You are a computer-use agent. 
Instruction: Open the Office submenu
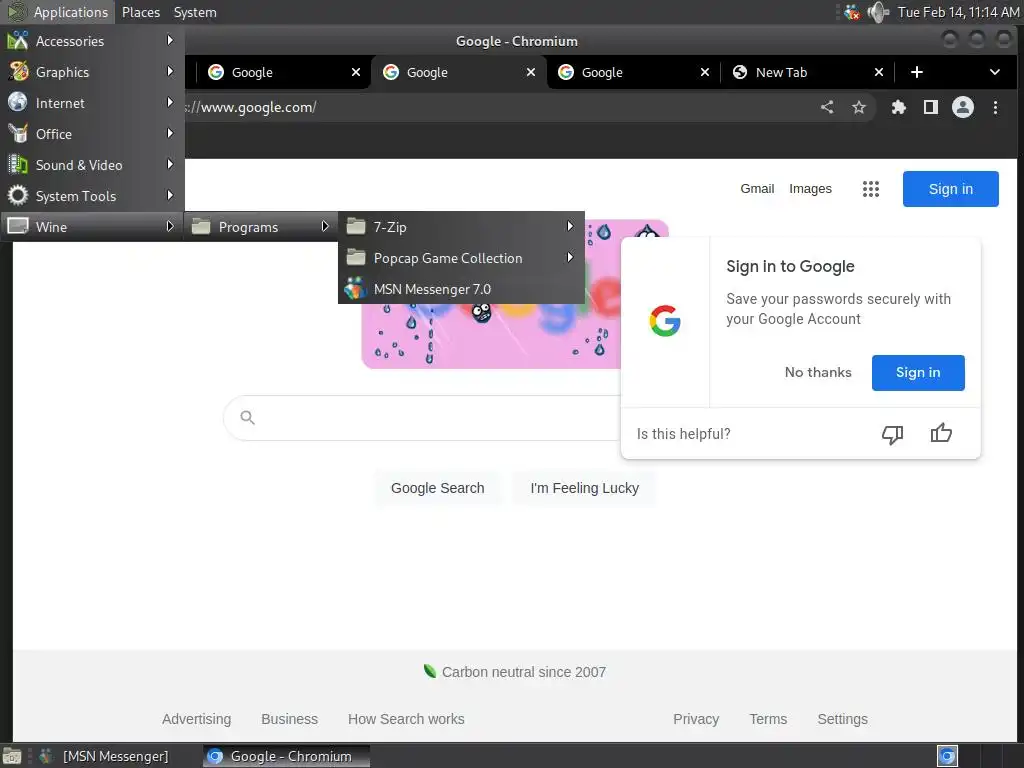pyautogui.click(x=92, y=134)
